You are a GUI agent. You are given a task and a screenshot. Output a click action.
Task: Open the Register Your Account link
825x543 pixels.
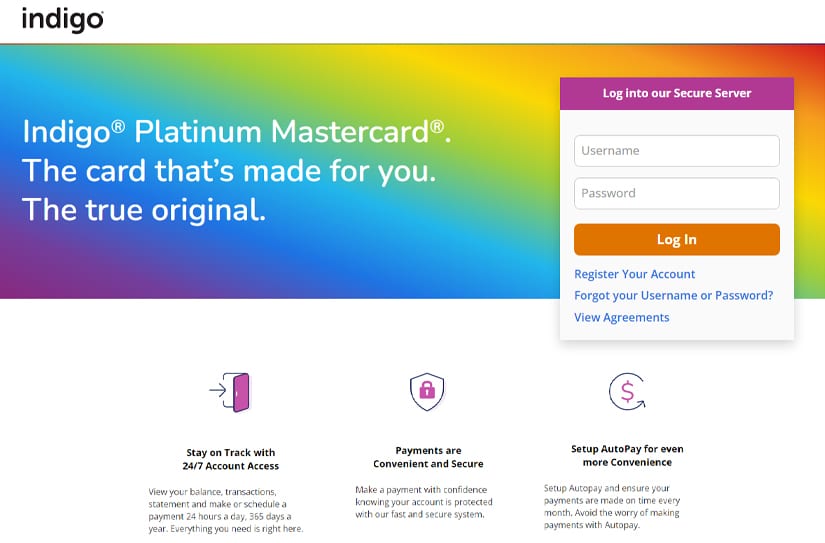coord(635,274)
